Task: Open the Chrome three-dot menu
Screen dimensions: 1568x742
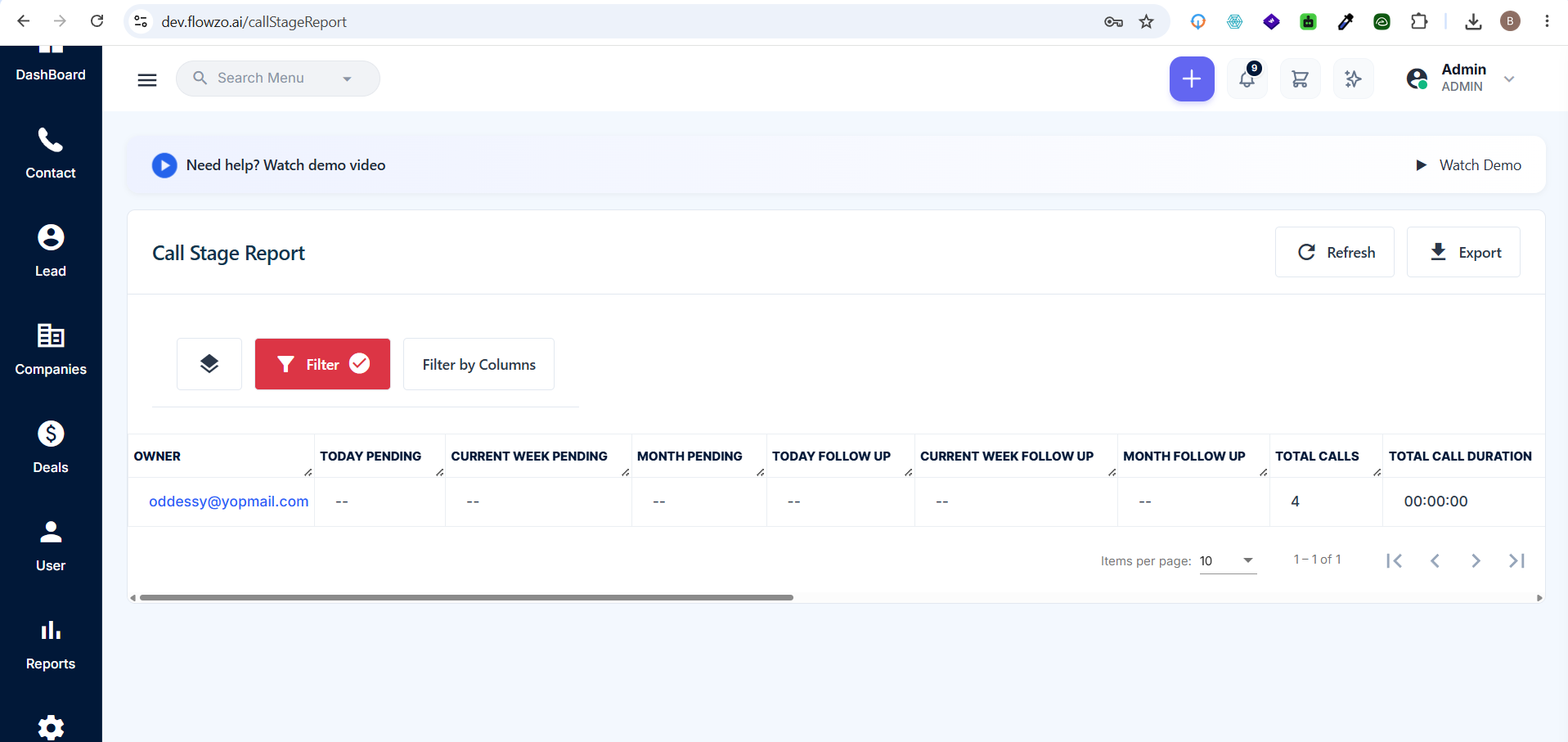Action: [x=1547, y=22]
